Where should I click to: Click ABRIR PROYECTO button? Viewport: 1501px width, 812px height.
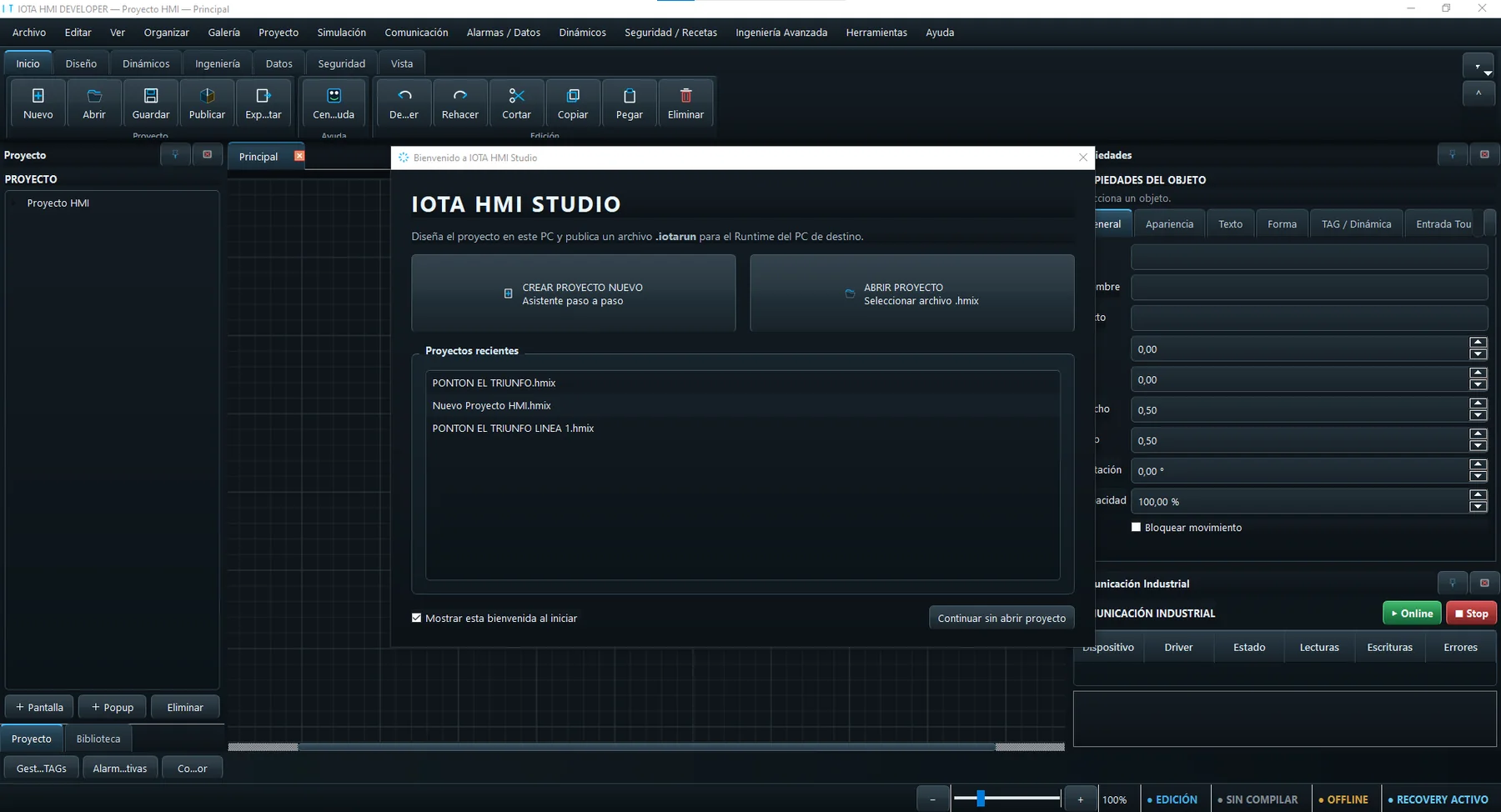click(912, 293)
